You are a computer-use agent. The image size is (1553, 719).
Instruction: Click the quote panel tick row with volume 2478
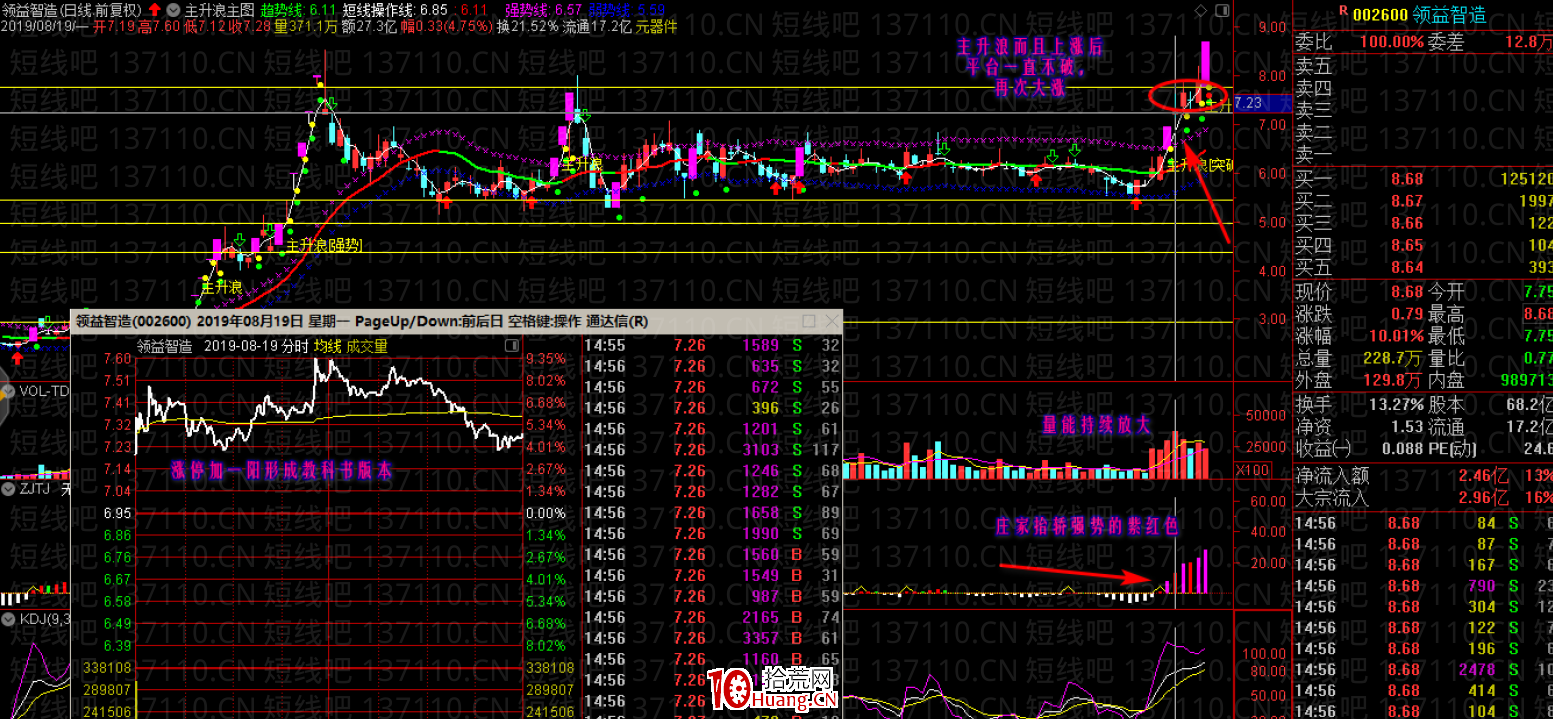coord(1424,670)
